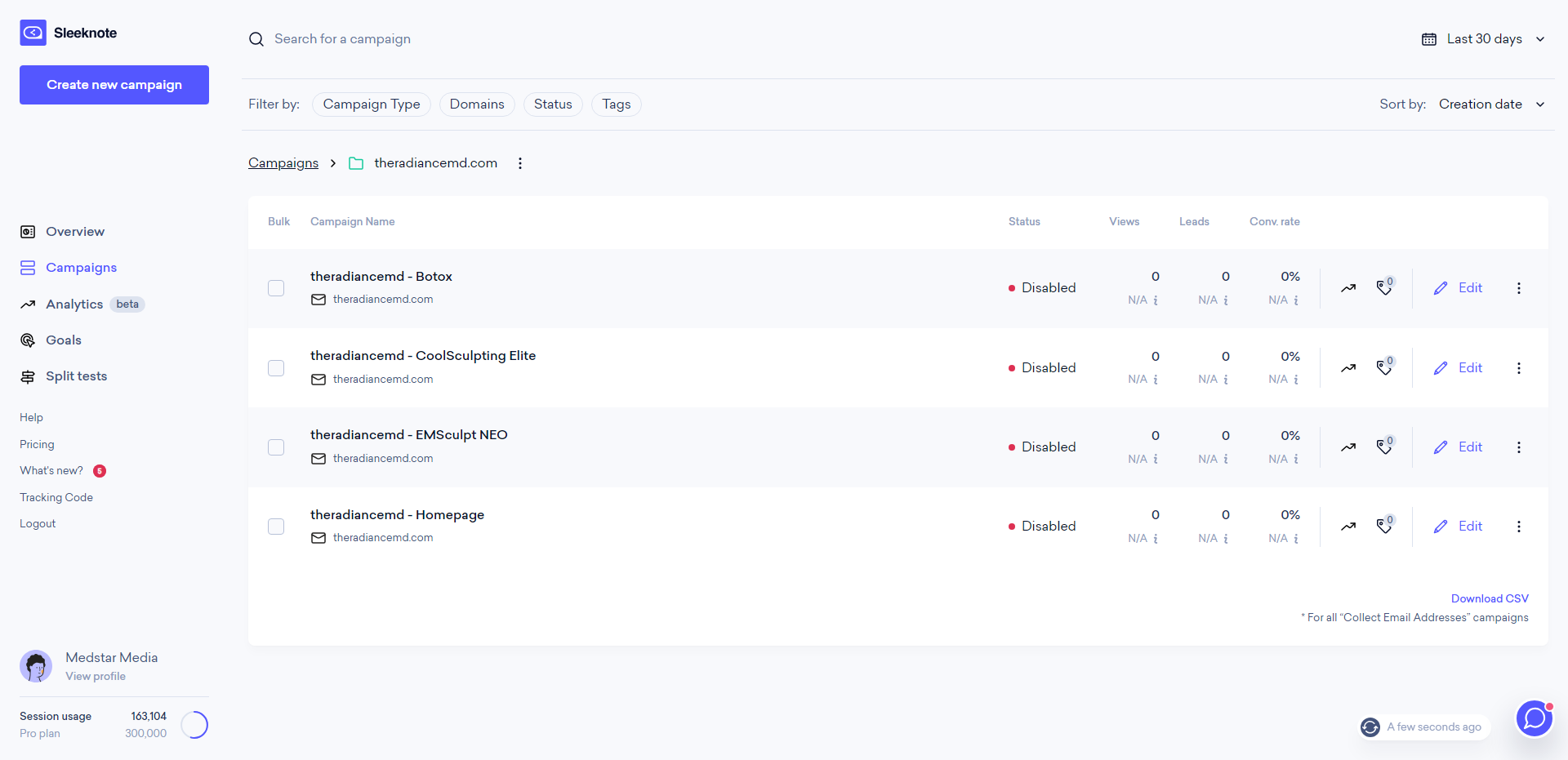Expand the Last 30 days date dropdown
The height and width of the screenshot is (760, 1568).
pos(1483,39)
